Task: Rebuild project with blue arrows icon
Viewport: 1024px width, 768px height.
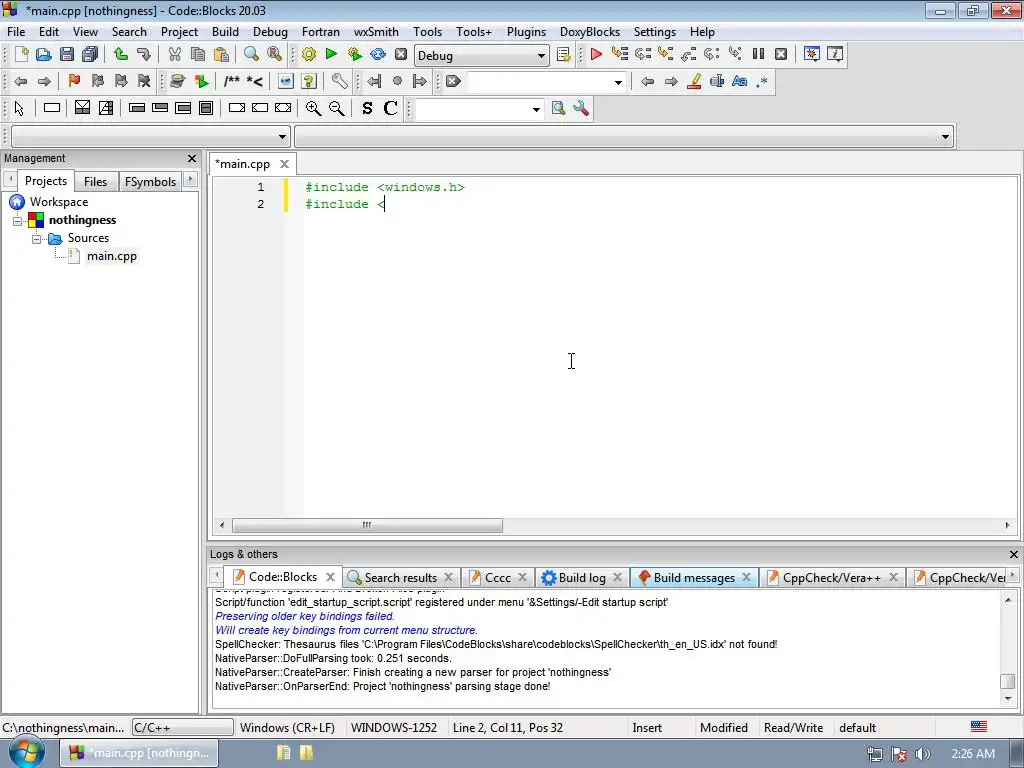Action: point(377,54)
